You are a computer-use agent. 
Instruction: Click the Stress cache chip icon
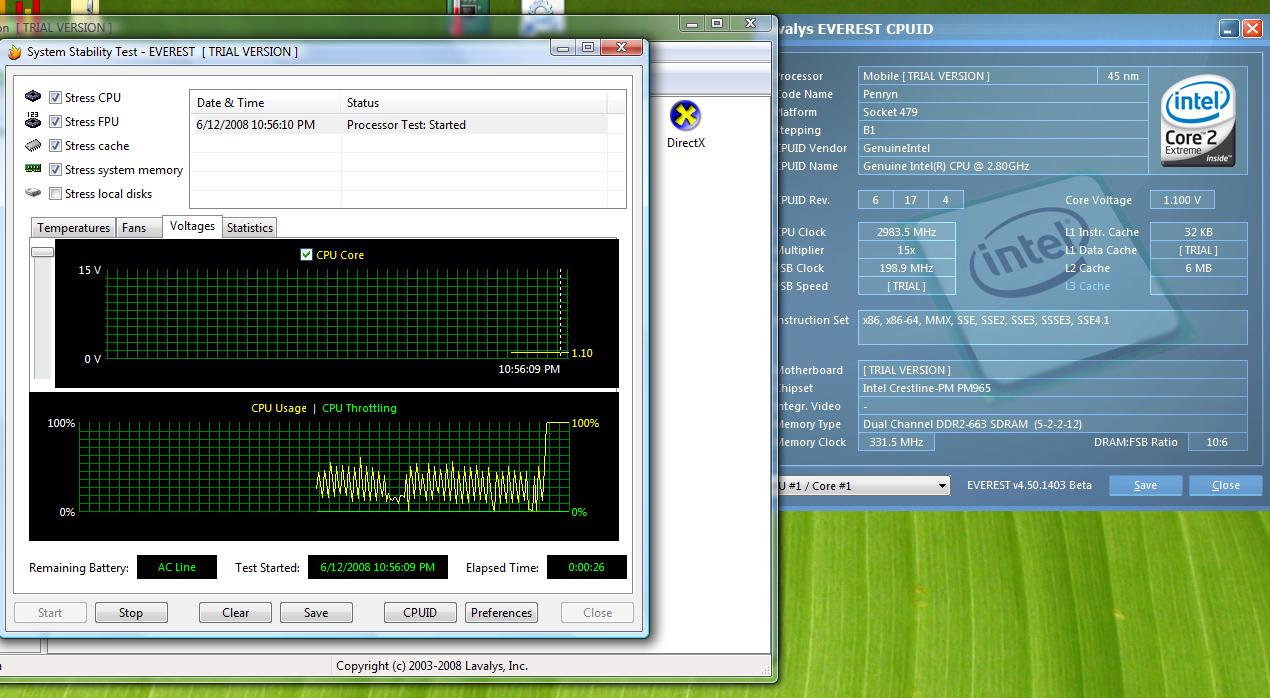[33, 145]
